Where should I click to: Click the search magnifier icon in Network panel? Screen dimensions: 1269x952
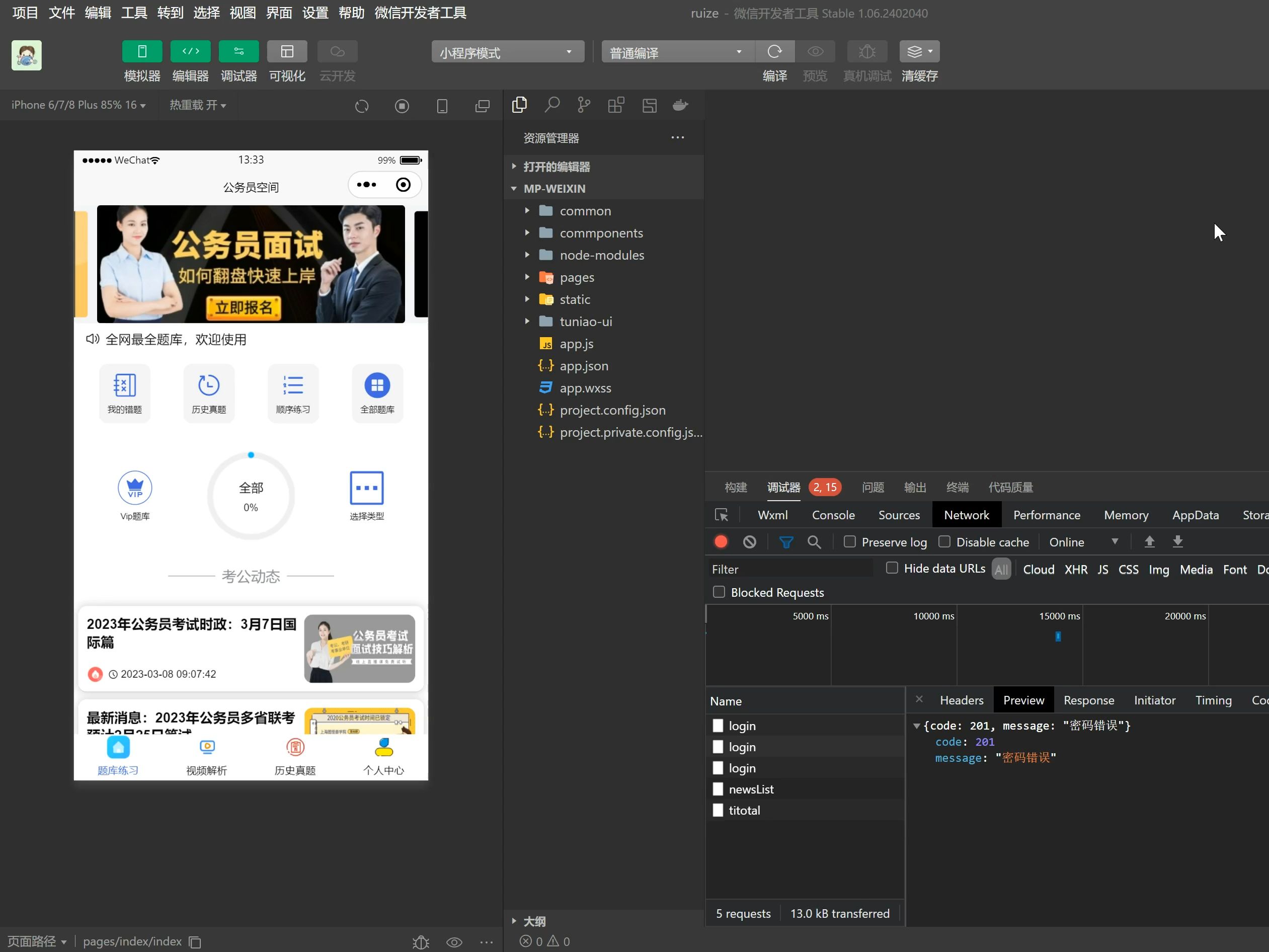coord(815,541)
